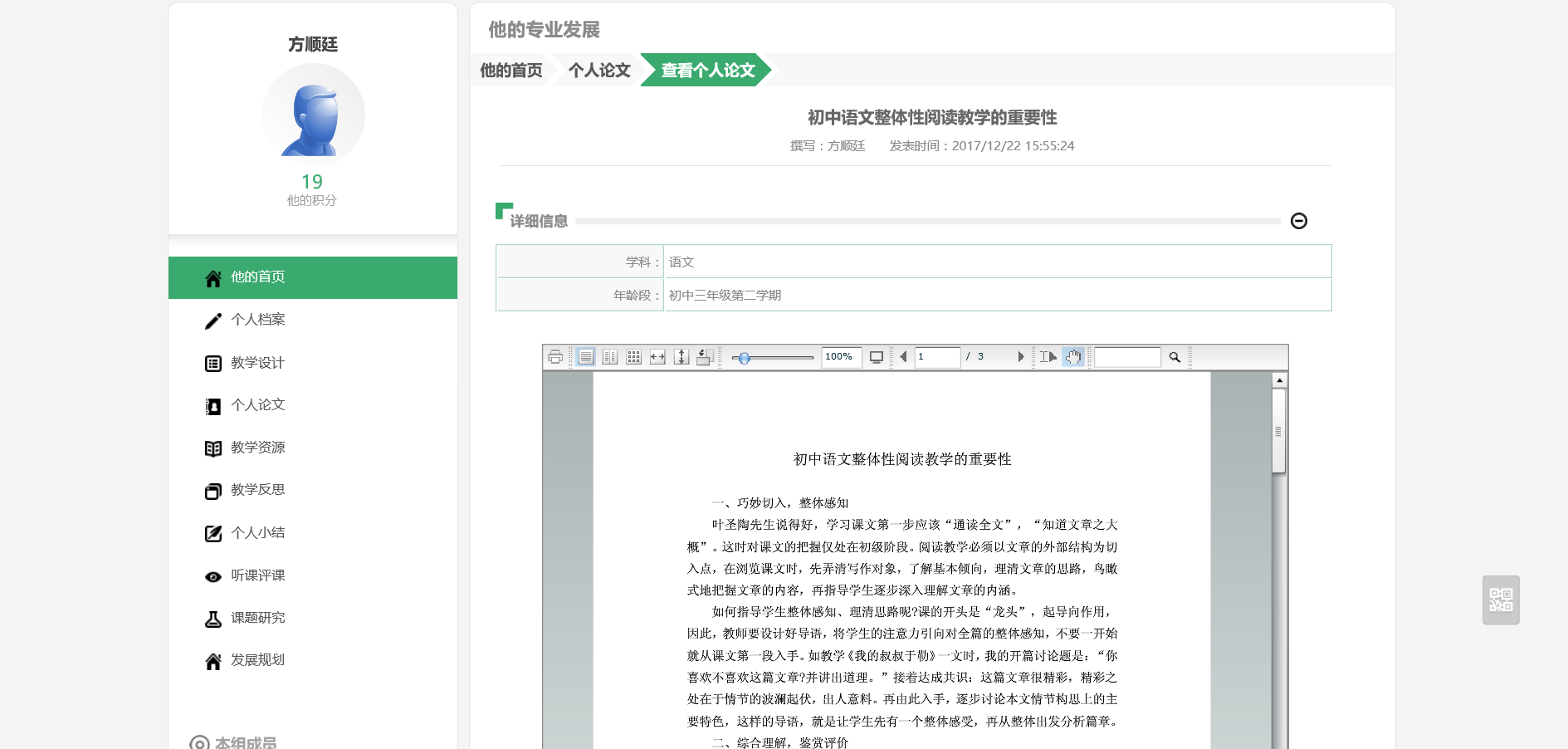The height and width of the screenshot is (749, 1568).
Task: Fit document to page height
Action: tap(681, 357)
